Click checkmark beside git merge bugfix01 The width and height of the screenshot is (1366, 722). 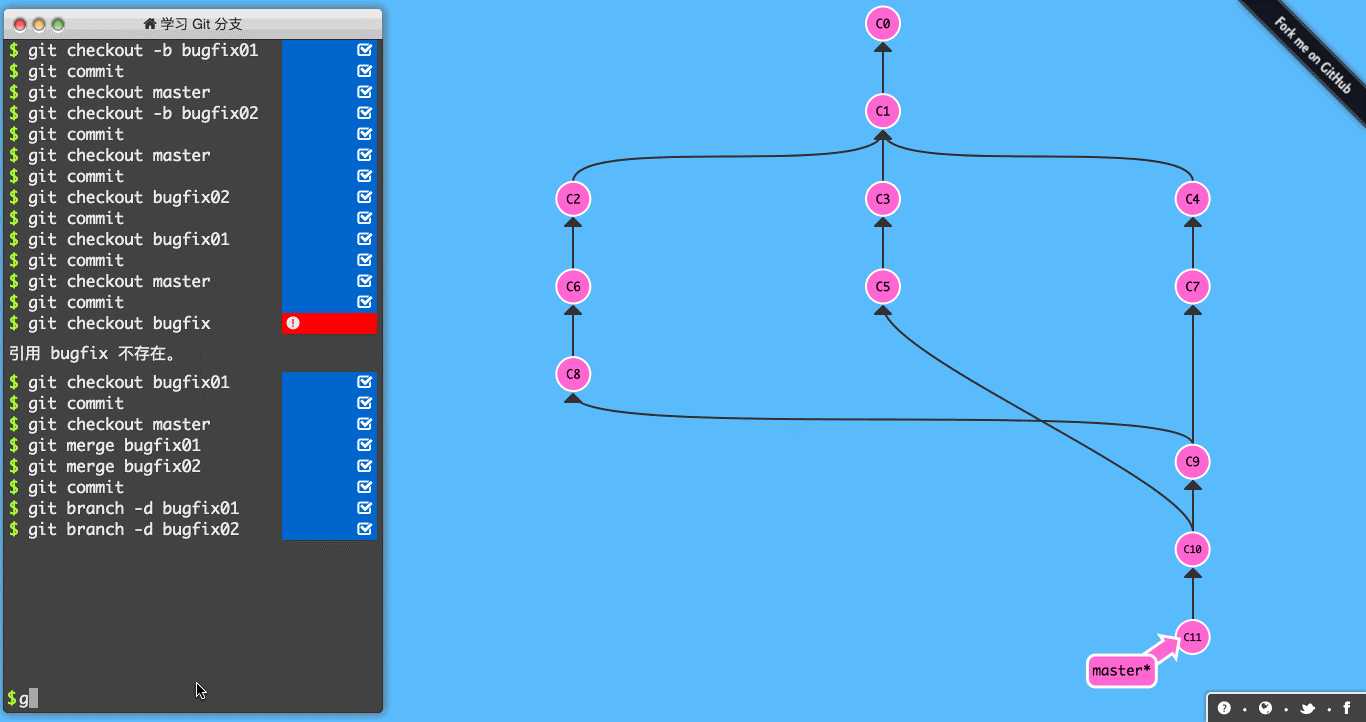[x=364, y=445]
